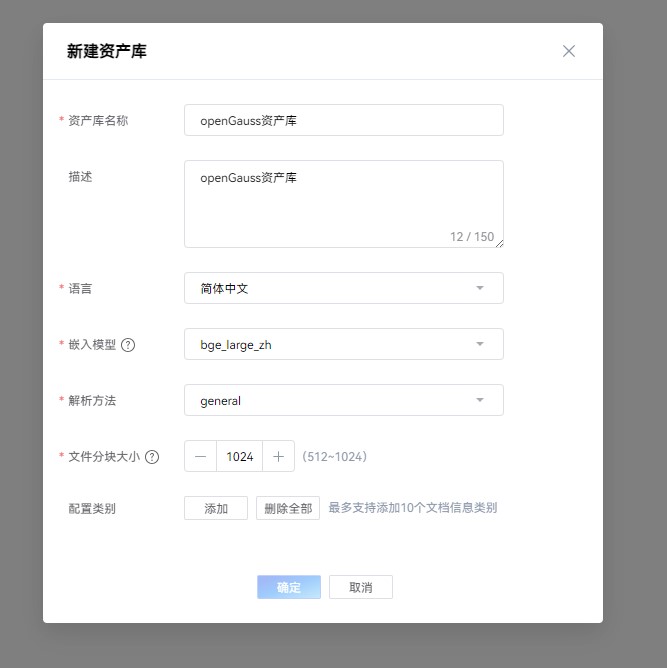Click the 12 / 150 character counter
Screen dimensions: 667x668
click(x=472, y=236)
